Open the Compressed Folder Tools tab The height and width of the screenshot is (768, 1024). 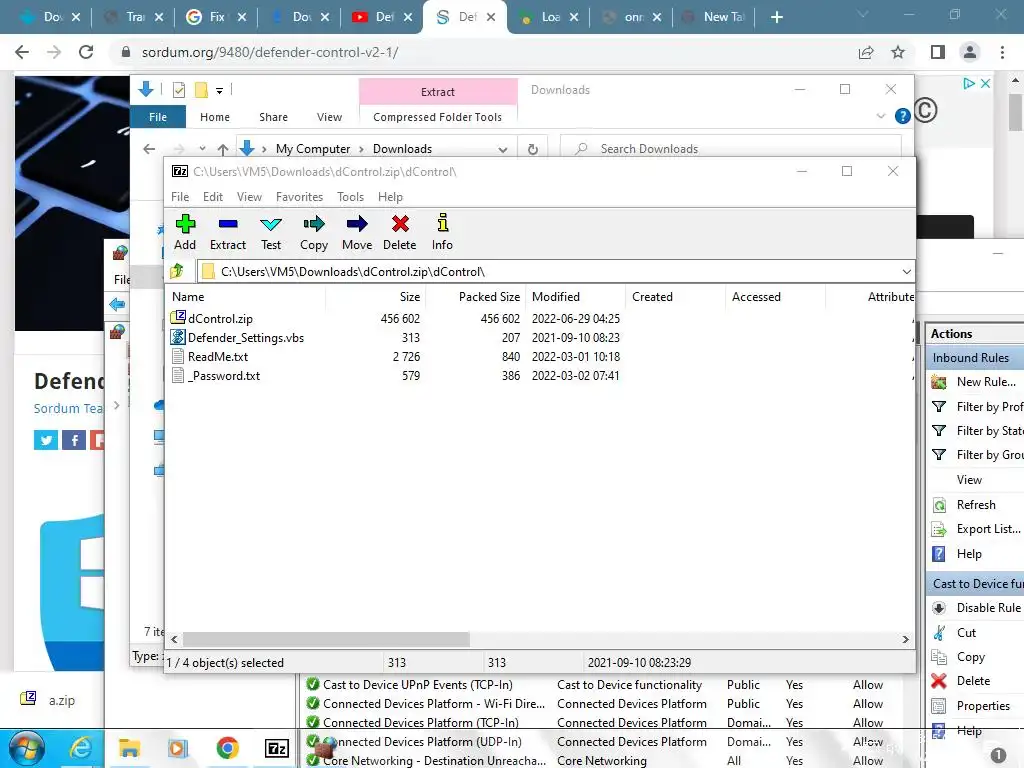438,117
